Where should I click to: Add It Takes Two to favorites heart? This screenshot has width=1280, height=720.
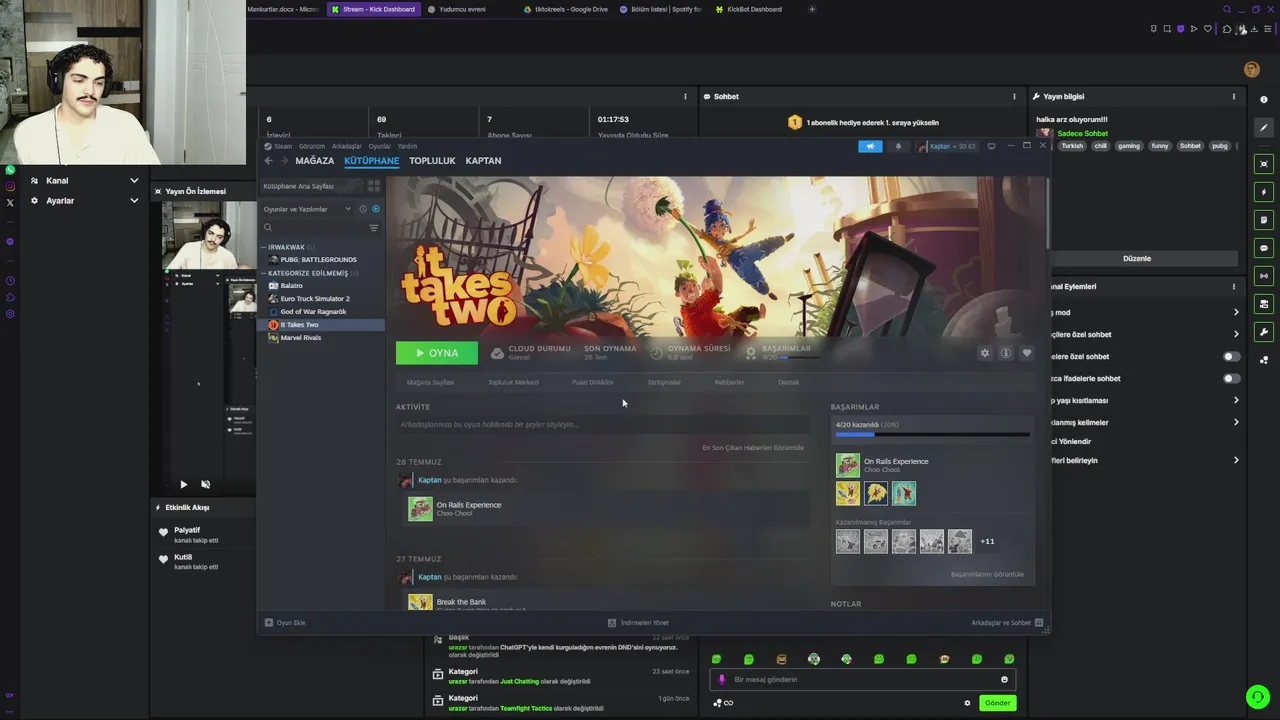click(x=1026, y=353)
